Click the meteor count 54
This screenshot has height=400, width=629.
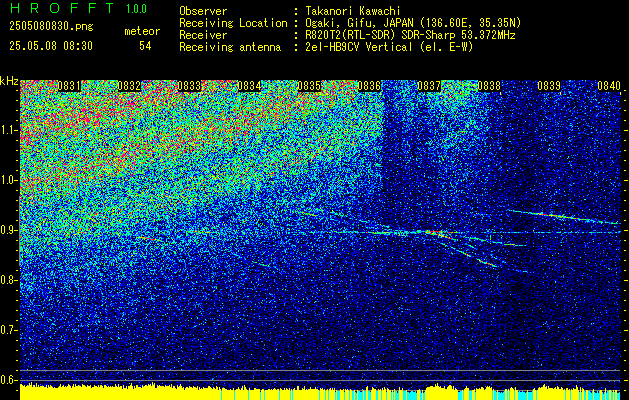click(145, 46)
